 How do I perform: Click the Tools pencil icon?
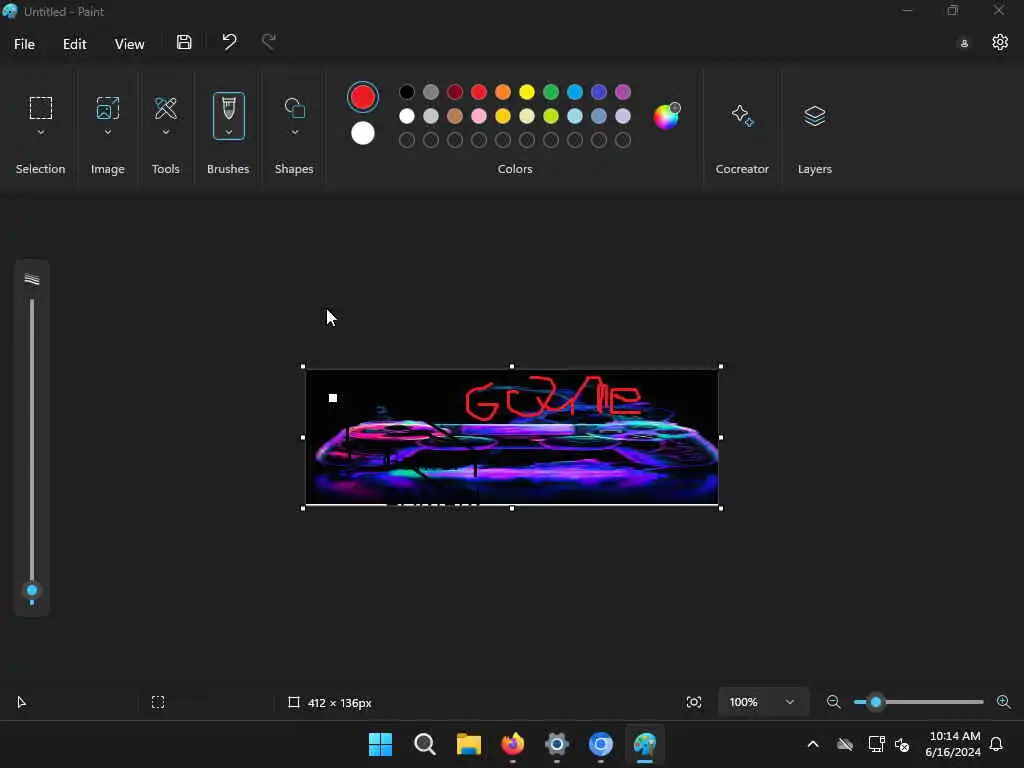pyautogui.click(x=166, y=108)
